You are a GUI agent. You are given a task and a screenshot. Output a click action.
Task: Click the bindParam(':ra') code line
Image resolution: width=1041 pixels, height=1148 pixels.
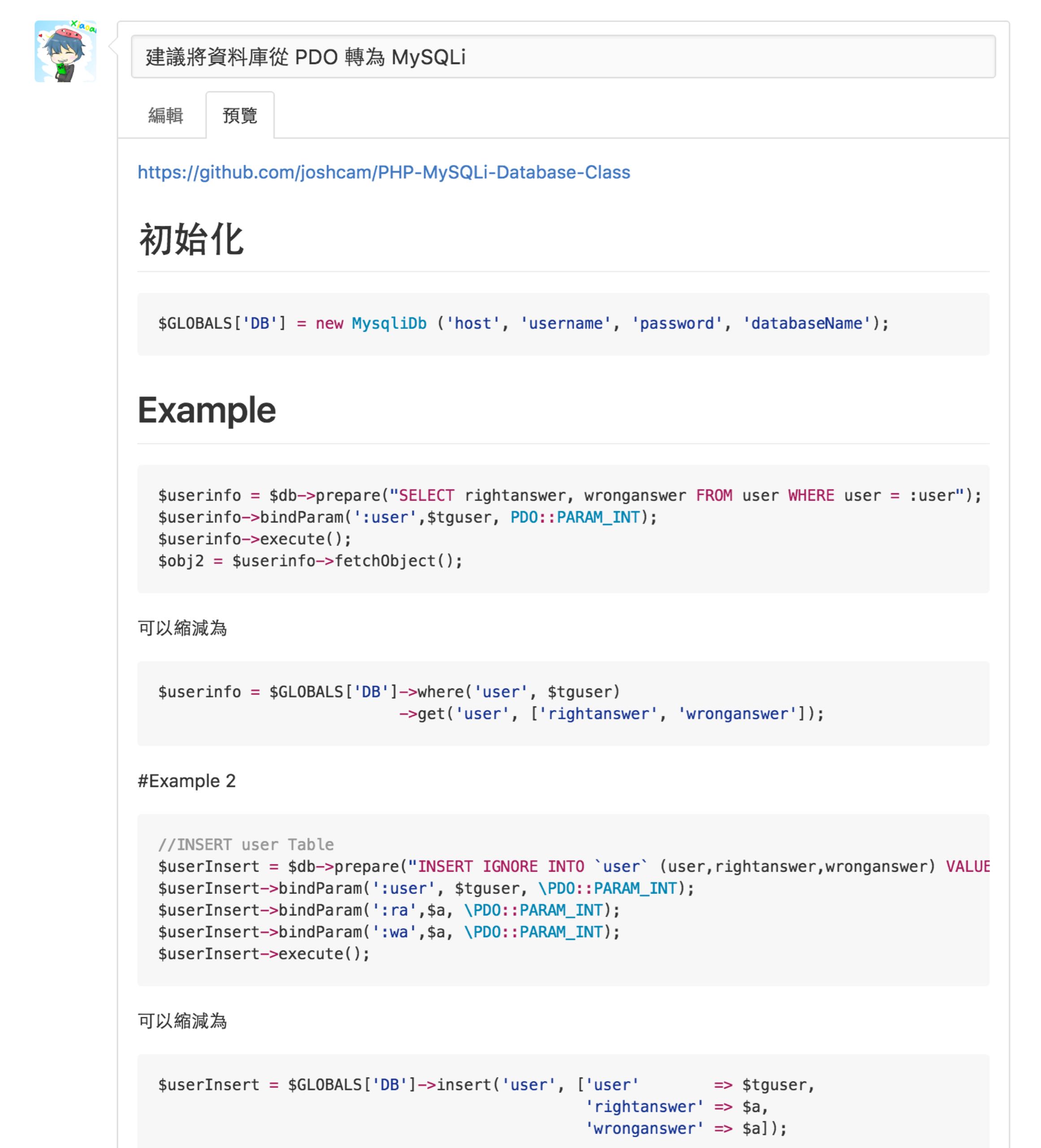(389, 910)
